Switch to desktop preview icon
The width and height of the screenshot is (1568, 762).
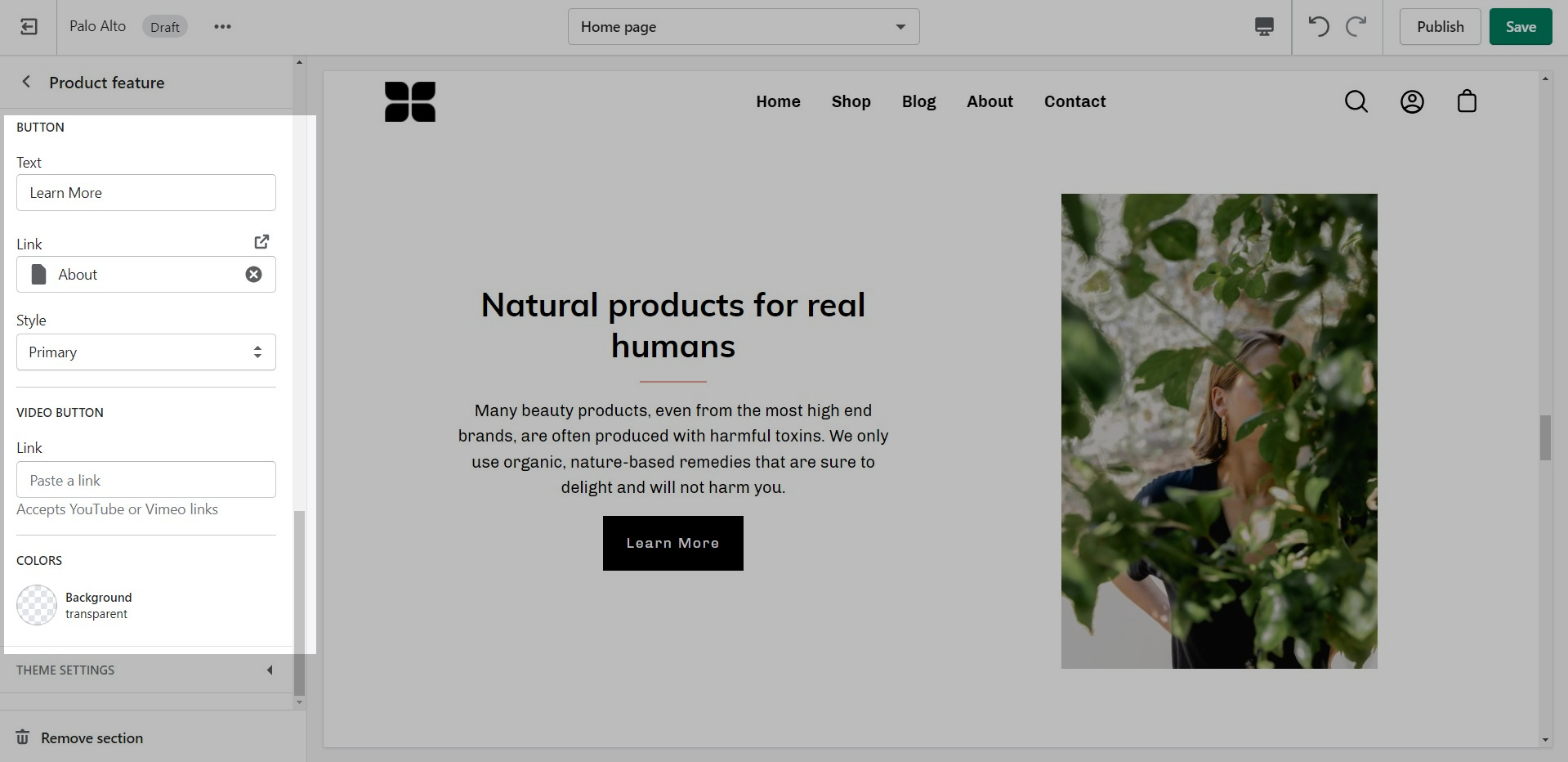pos(1264,27)
